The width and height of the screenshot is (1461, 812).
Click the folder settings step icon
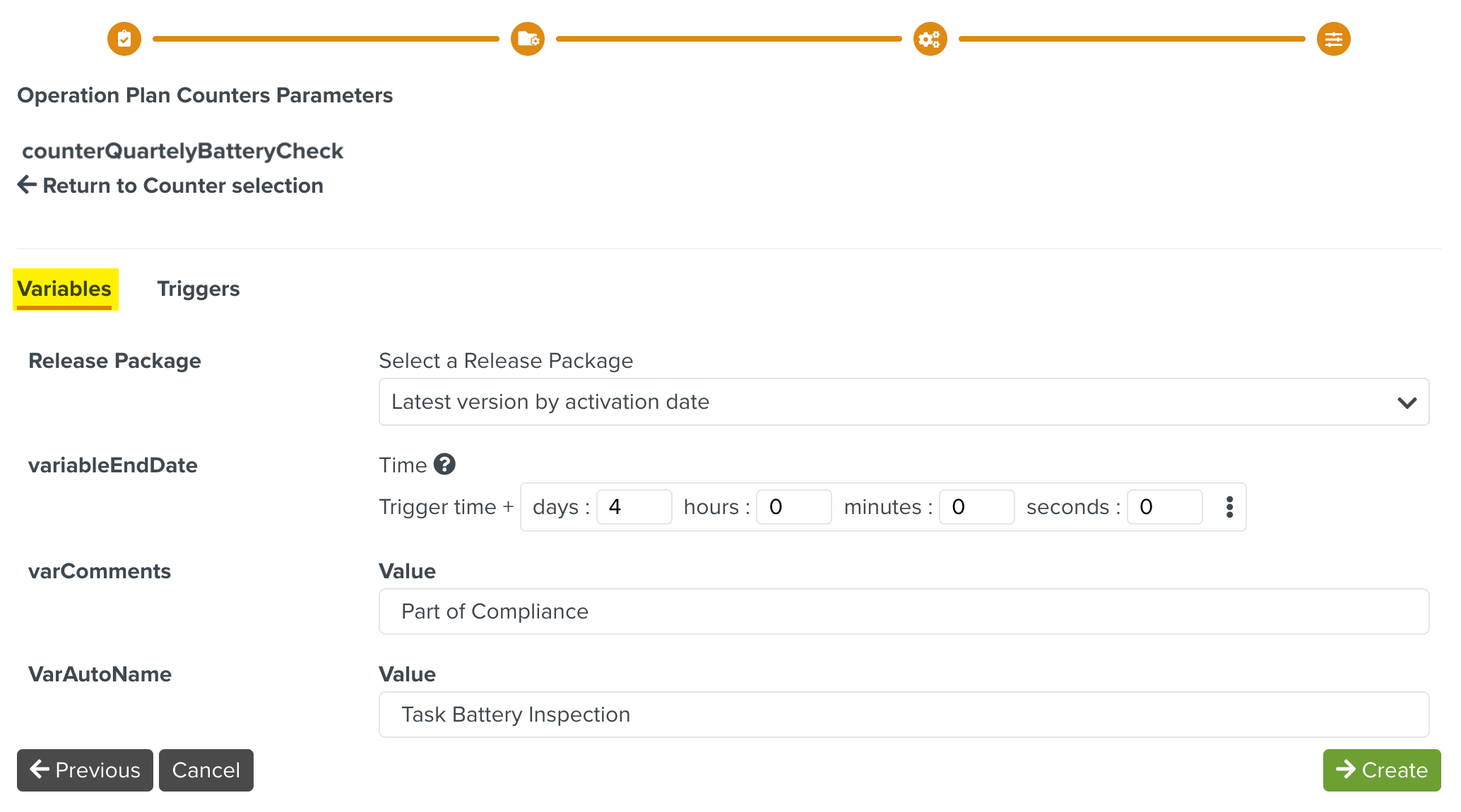coord(528,39)
